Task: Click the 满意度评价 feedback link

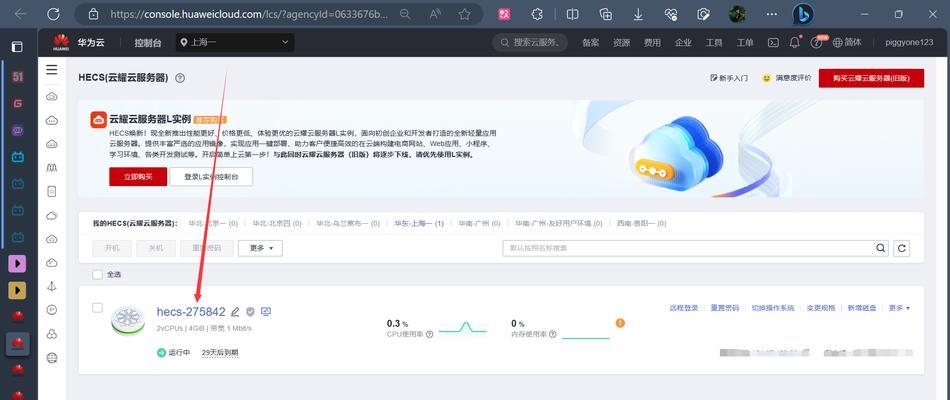Action: 786,78
